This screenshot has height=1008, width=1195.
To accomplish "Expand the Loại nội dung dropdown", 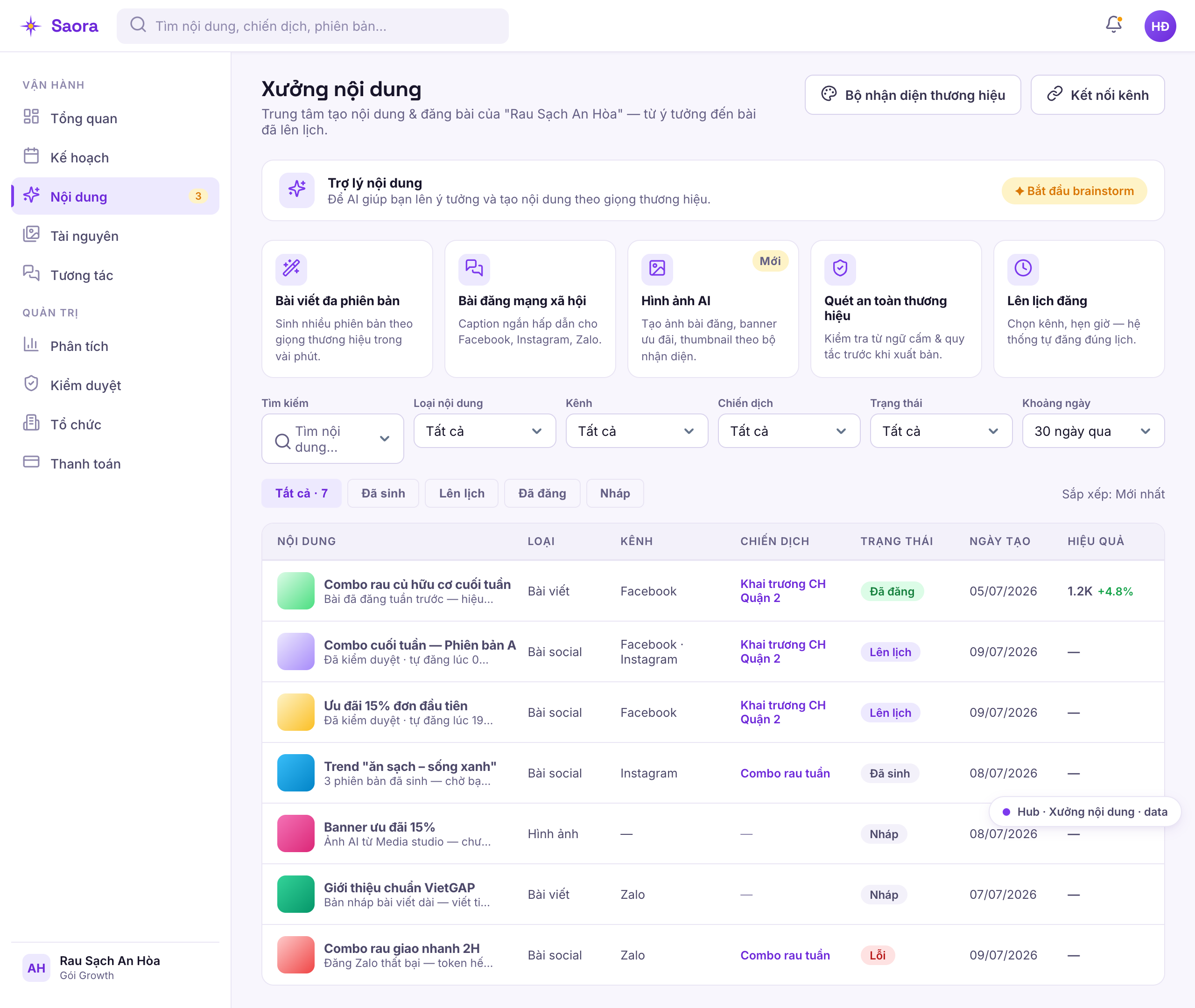I will 485,431.
